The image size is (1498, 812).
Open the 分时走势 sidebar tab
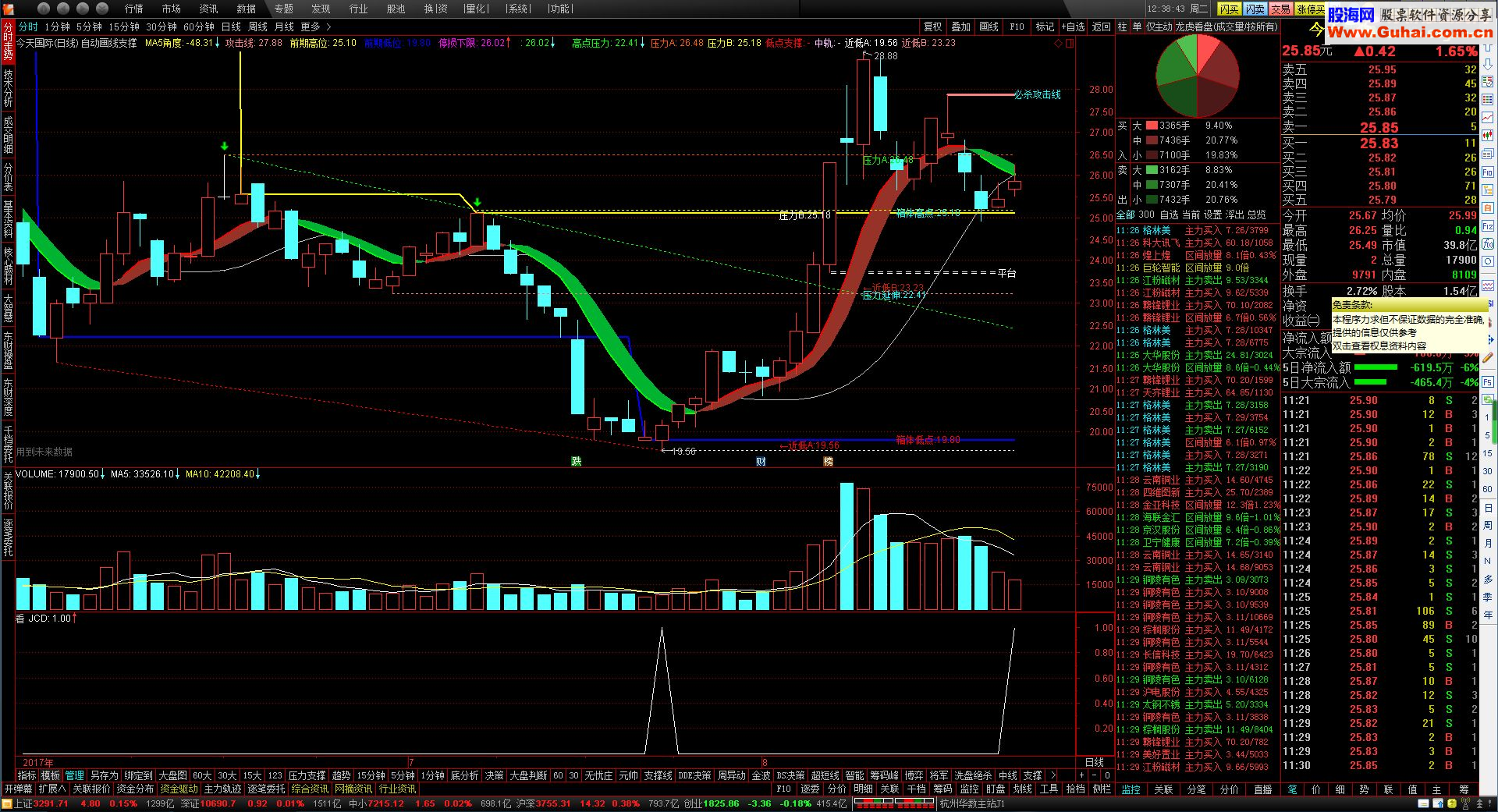pyautogui.click(x=8, y=41)
